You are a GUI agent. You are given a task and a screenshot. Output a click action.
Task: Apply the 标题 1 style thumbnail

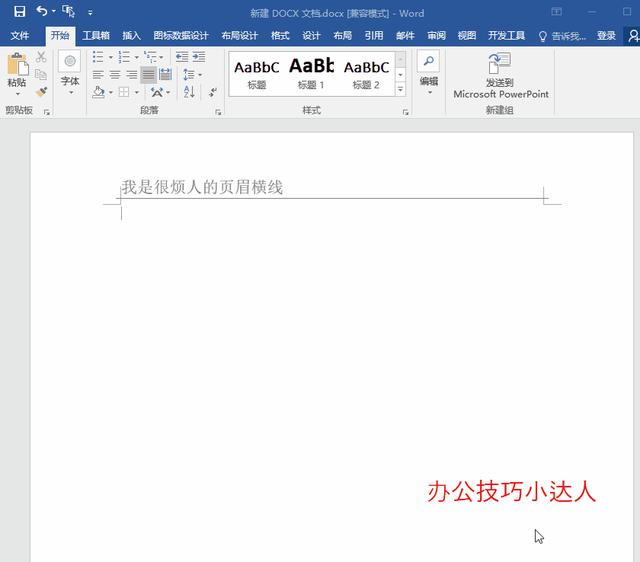[311, 75]
